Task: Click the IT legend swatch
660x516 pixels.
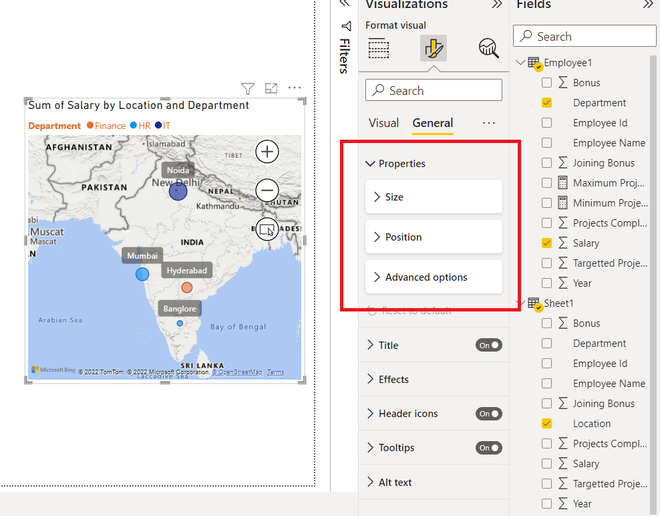Action: click(158, 125)
